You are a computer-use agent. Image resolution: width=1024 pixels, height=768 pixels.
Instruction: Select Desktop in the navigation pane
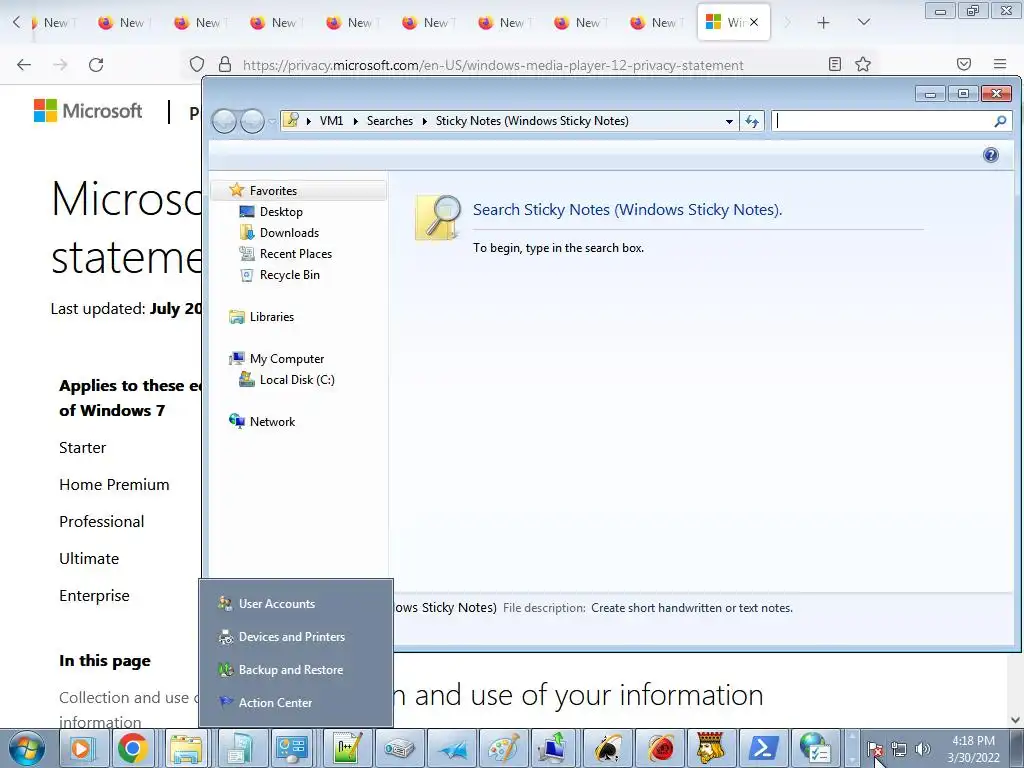pyautogui.click(x=281, y=212)
